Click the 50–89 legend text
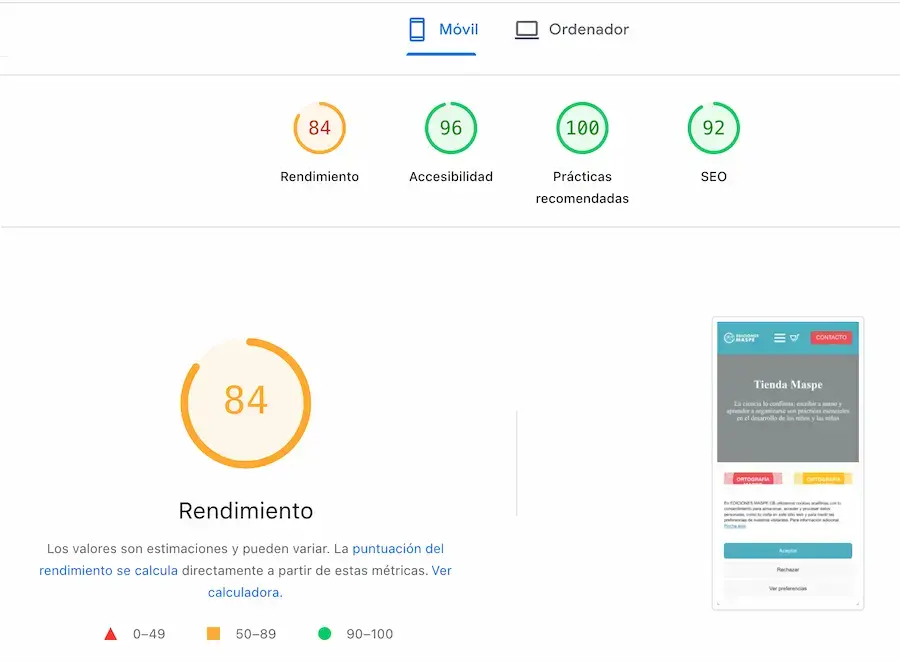The width and height of the screenshot is (900, 662). click(x=256, y=634)
